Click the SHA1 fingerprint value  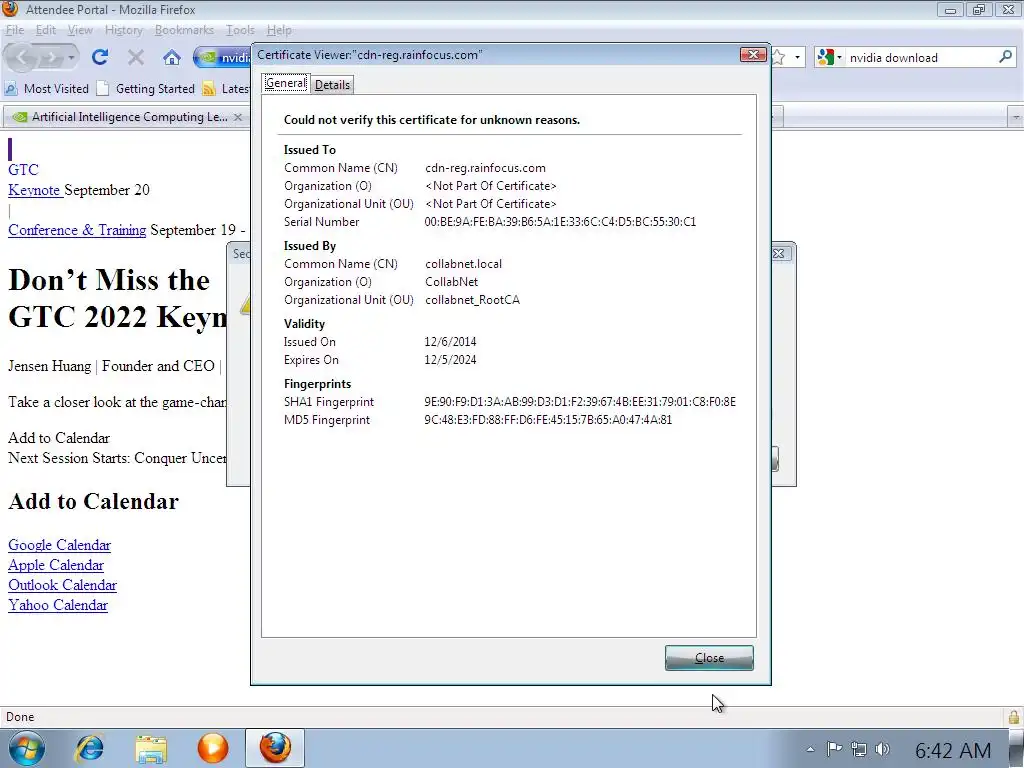[580, 402]
